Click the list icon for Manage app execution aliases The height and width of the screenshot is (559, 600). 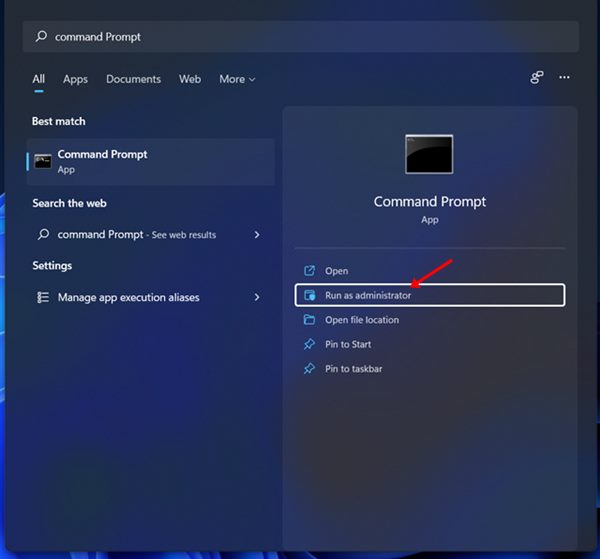coord(43,297)
